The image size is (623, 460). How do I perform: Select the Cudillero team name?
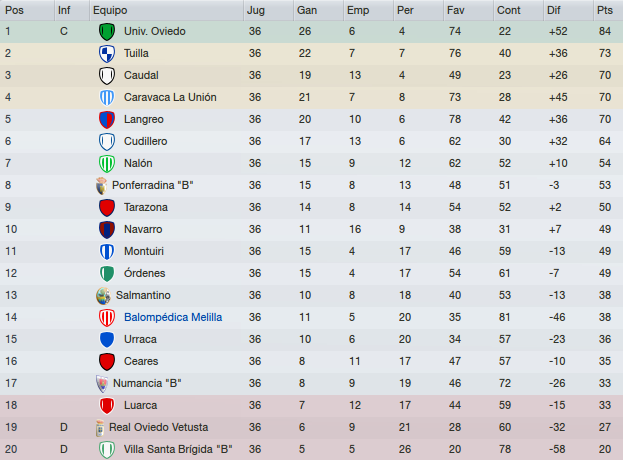[145, 141]
